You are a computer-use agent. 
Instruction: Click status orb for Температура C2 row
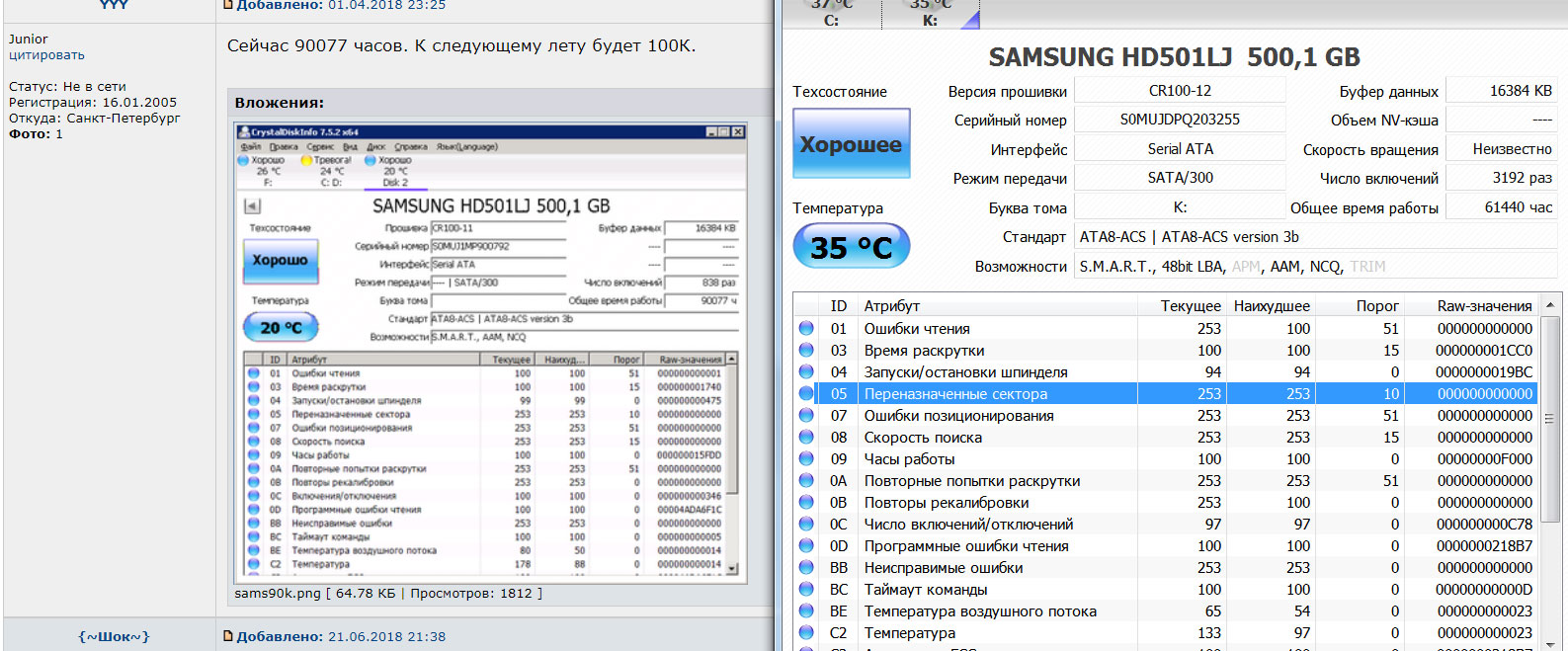[806, 632]
